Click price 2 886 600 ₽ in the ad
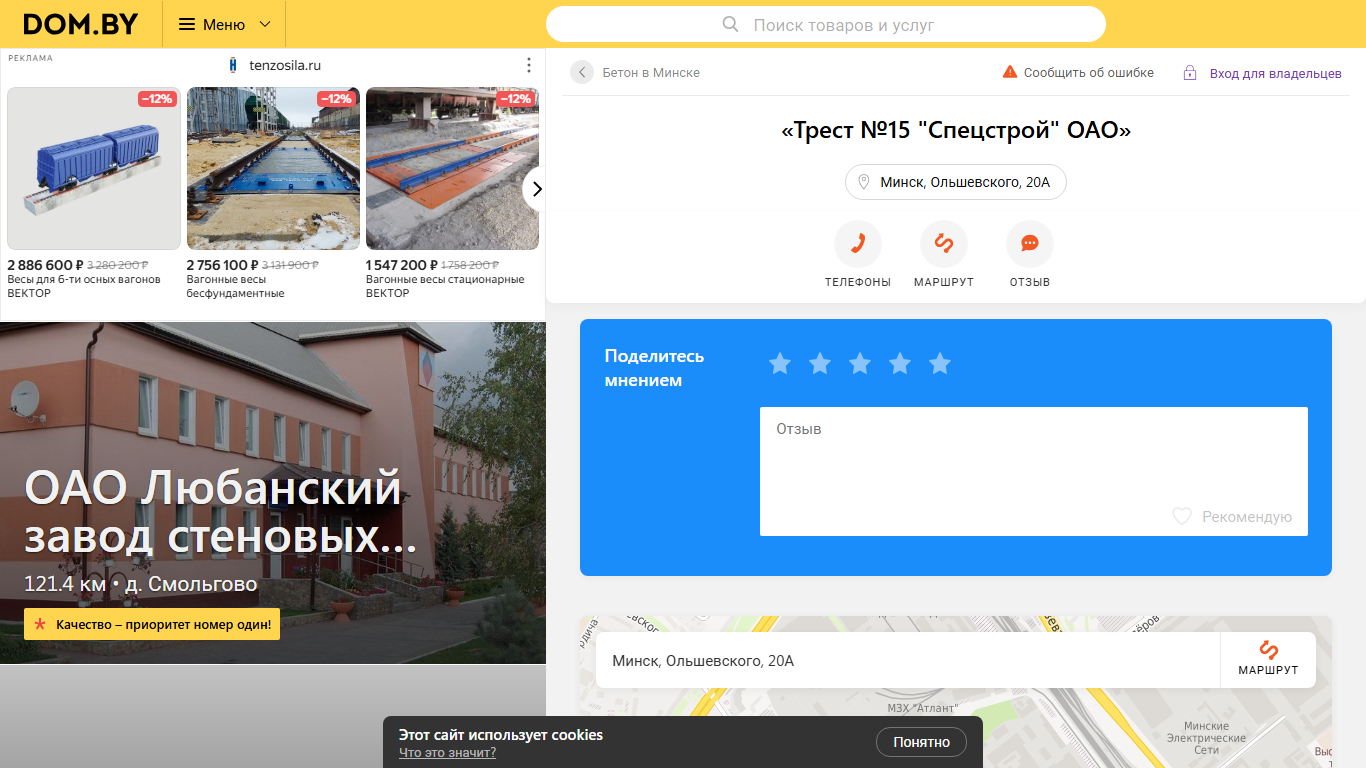 click(45, 265)
